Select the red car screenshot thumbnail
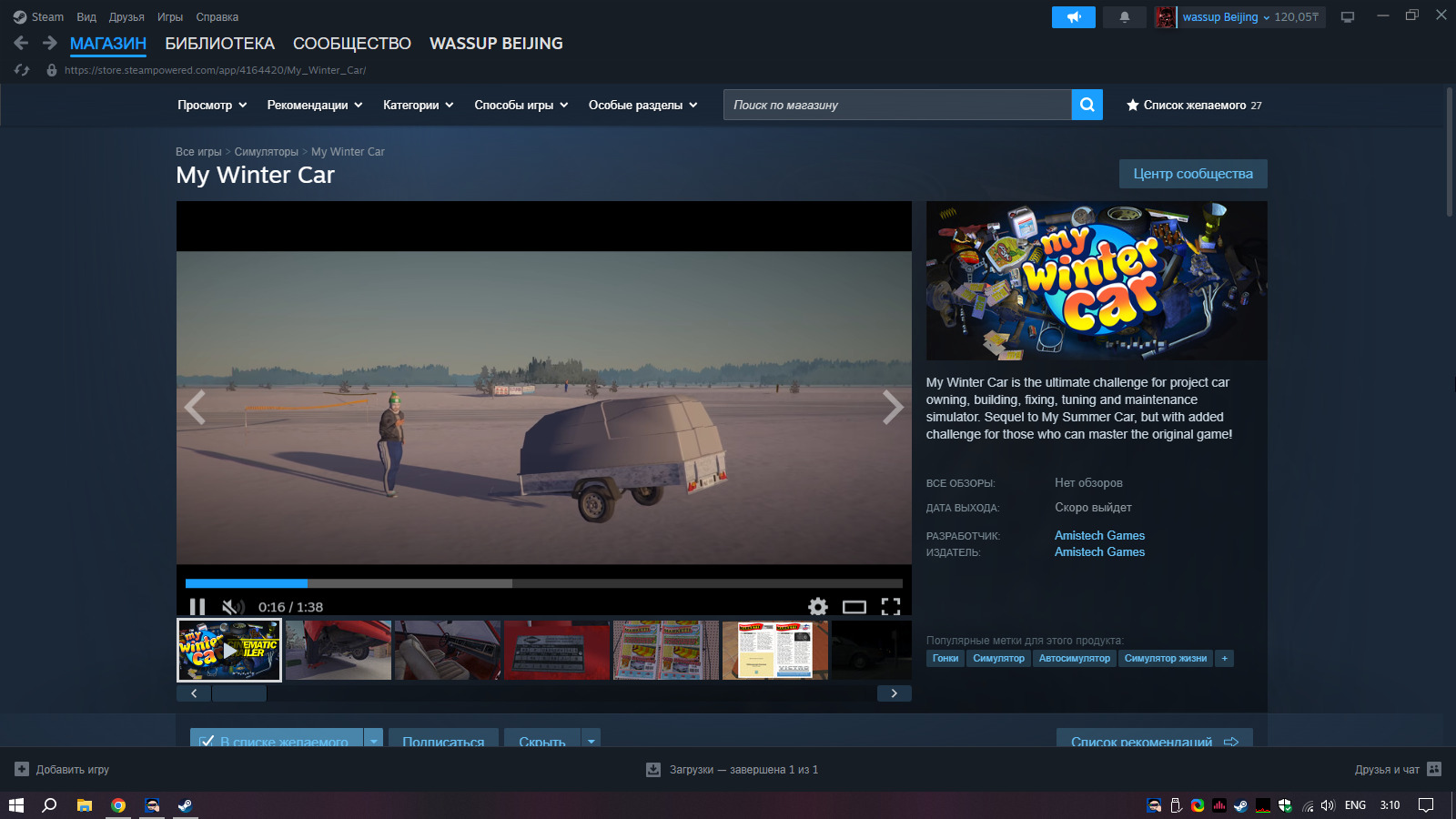 339,650
